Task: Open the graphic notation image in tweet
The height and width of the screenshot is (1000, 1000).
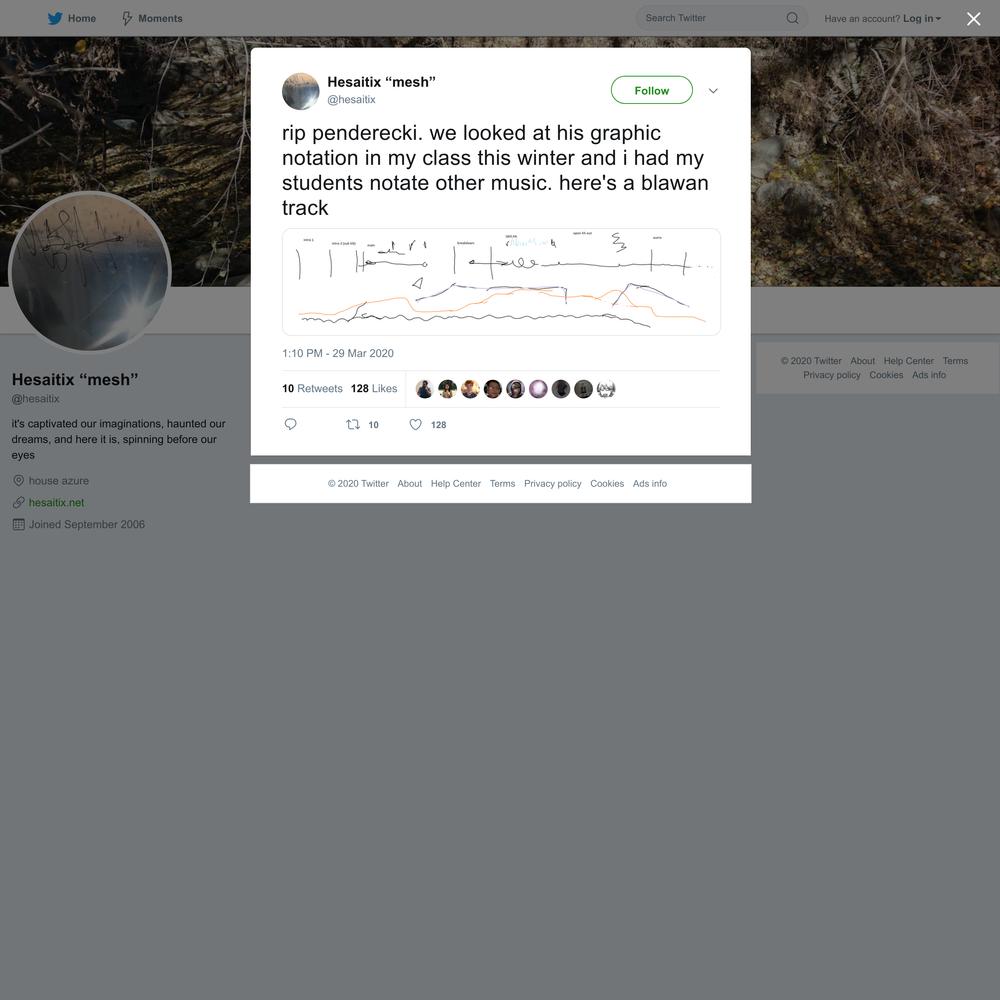Action: point(501,282)
